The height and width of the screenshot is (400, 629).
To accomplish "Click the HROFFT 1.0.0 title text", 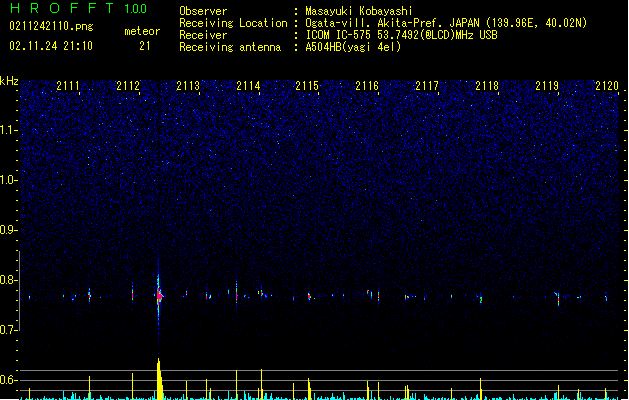I will click(79, 8).
